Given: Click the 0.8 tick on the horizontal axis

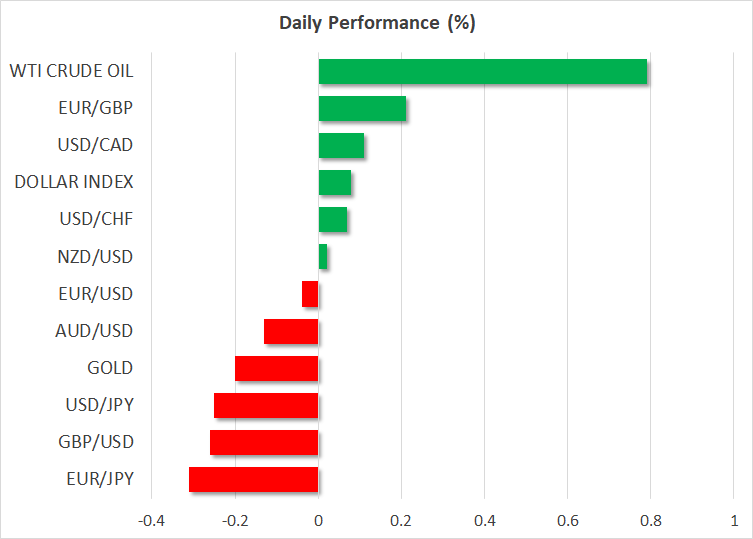Looking at the screenshot, I should pyautogui.click(x=650, y=520).
